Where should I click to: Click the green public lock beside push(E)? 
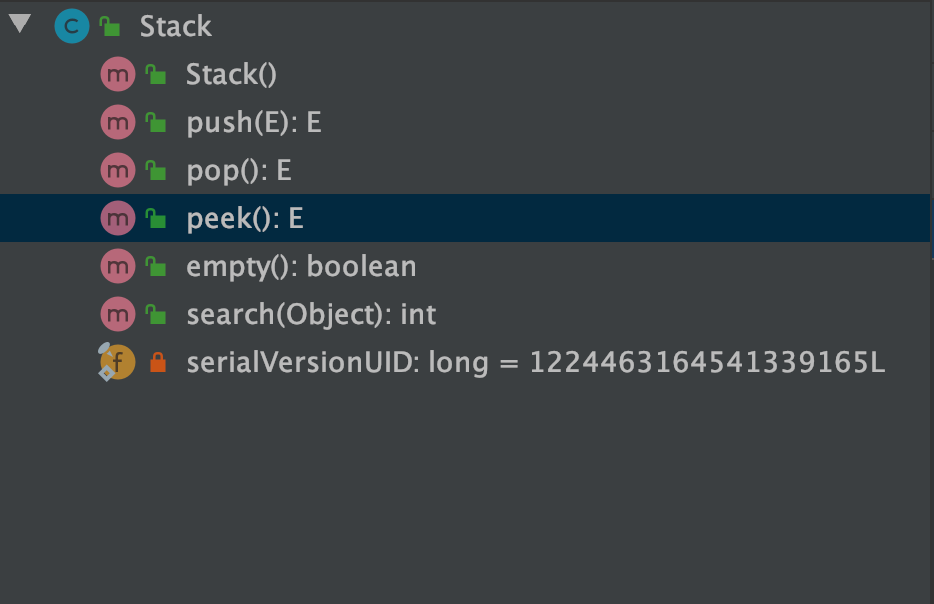[x=155, y=123]
